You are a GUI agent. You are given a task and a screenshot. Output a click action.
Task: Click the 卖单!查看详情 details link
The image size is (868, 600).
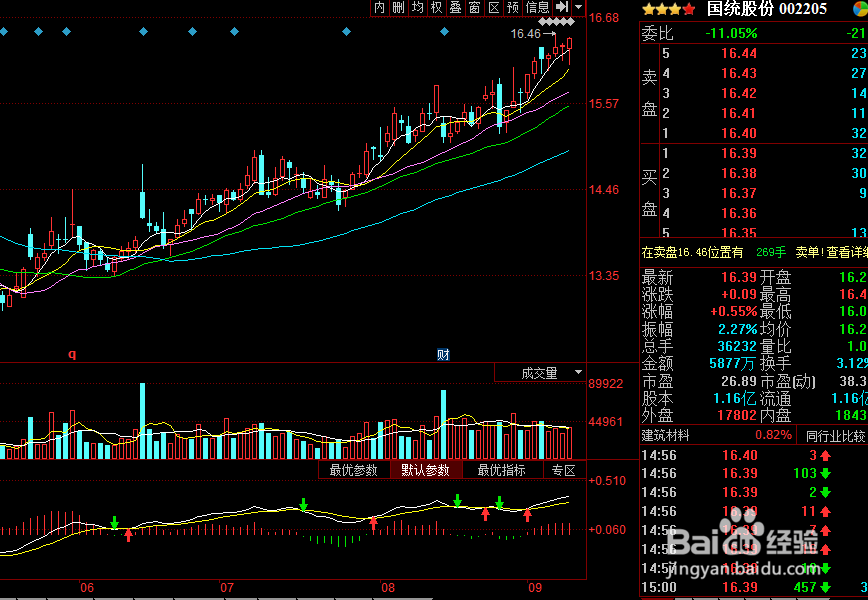tap(831, 253)
